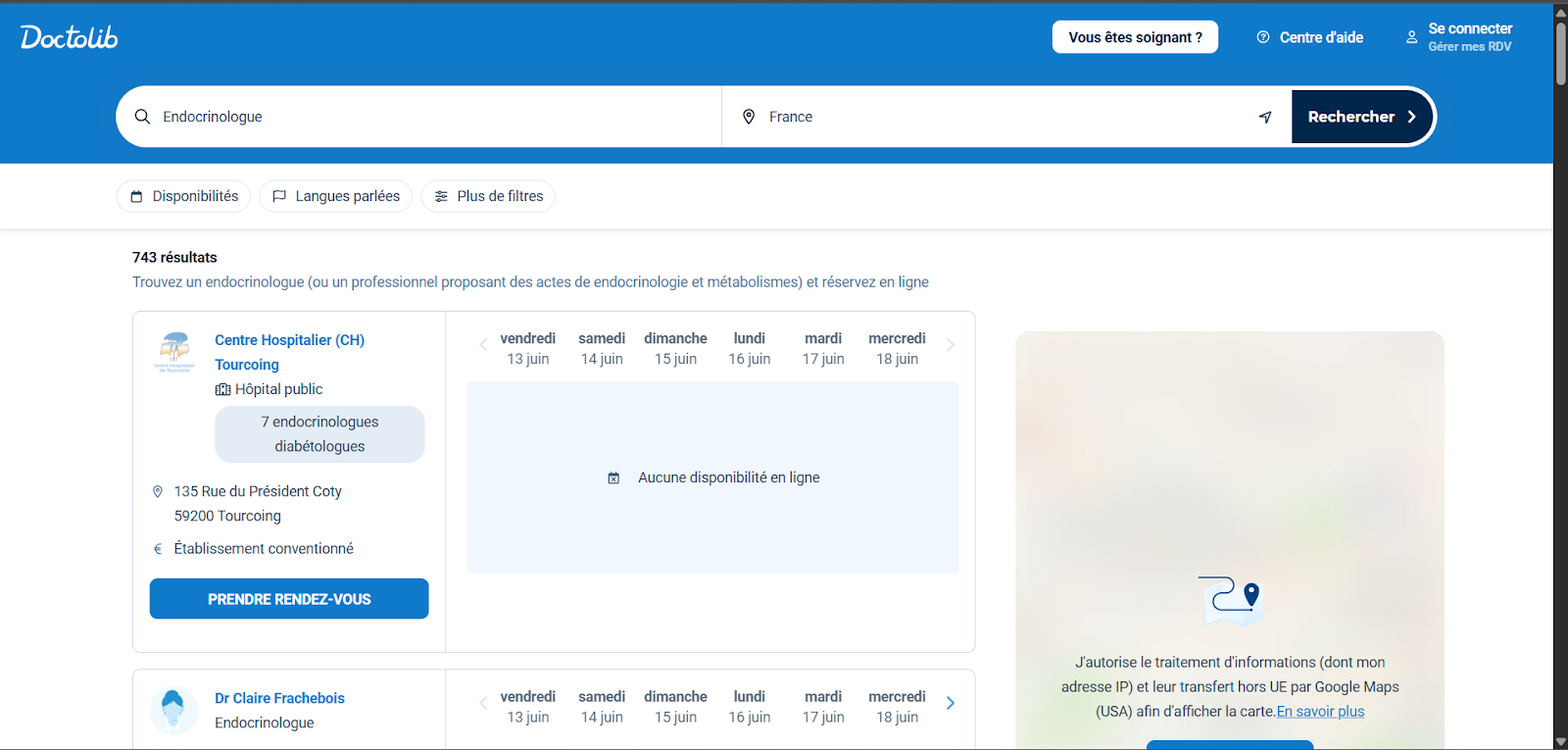
Task: Click the map route illustration icon
Action: click(x=1230, y=600)
